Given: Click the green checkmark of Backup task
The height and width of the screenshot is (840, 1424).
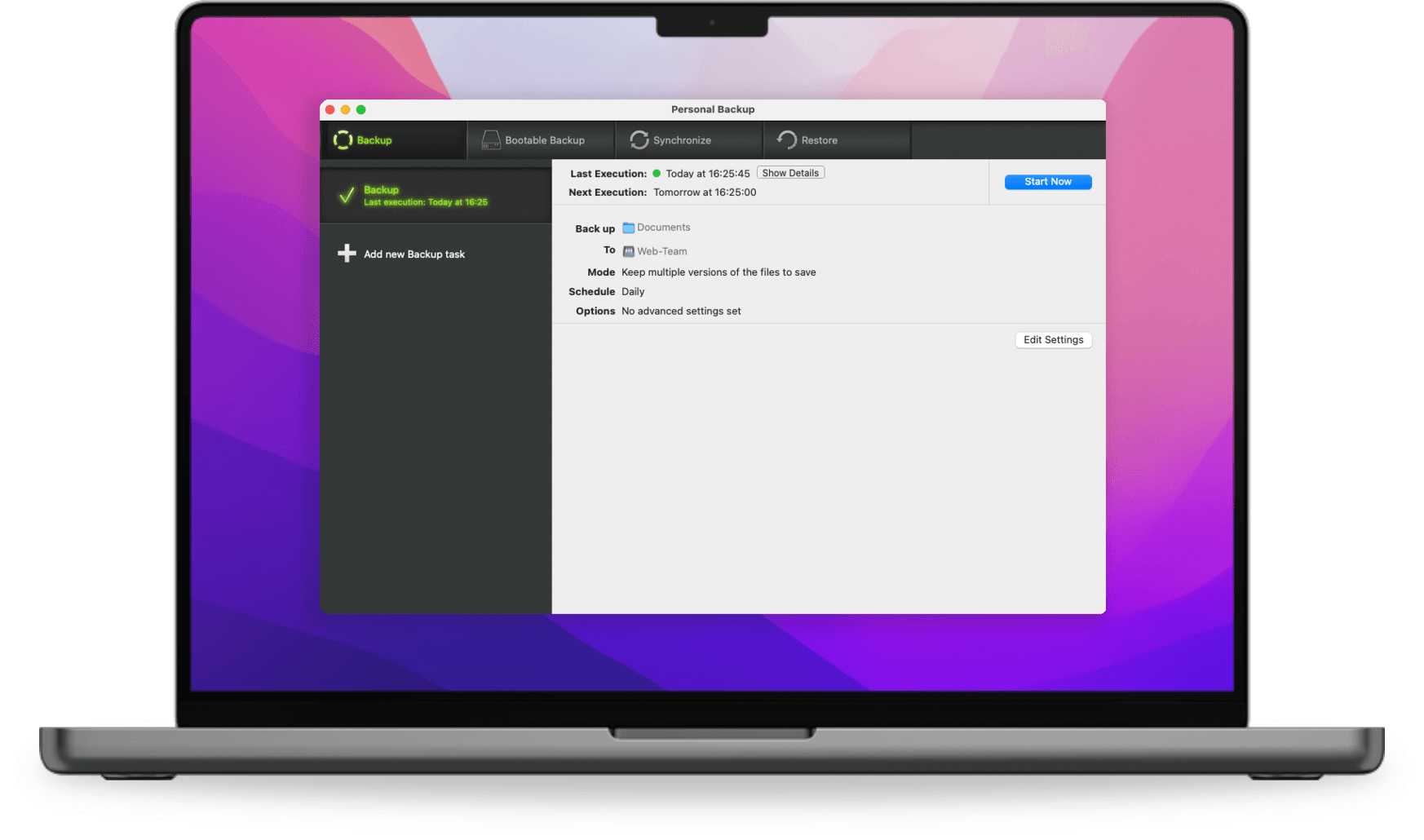Looking at the screenshot, I should point(347,196).
